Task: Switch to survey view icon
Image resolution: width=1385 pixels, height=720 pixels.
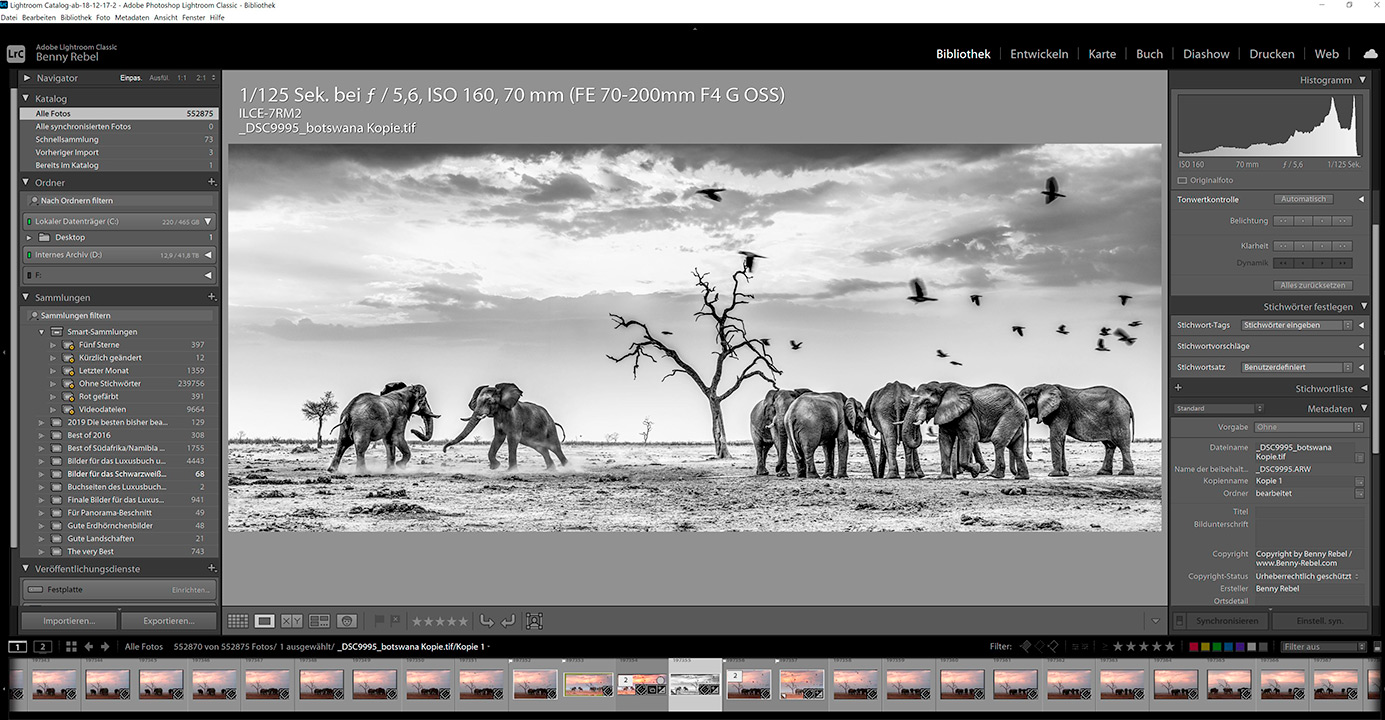Action: tap(319, 621)
